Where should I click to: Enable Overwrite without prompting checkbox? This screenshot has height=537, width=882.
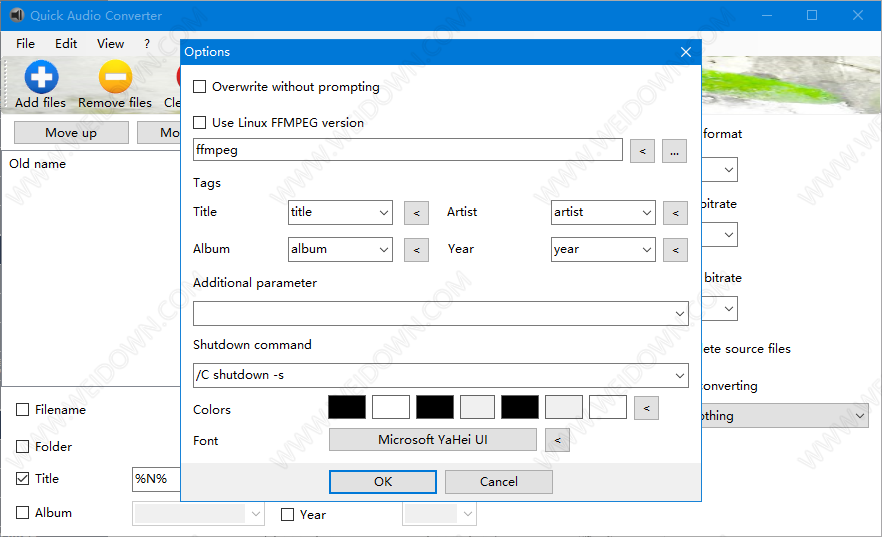200,87
